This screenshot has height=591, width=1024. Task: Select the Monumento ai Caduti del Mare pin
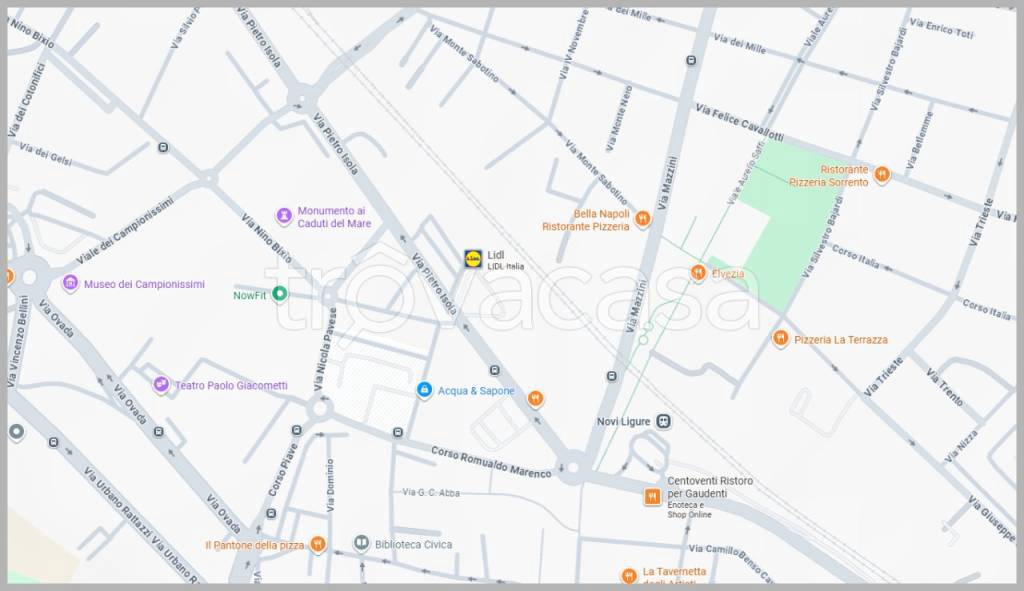pos(284,216)
